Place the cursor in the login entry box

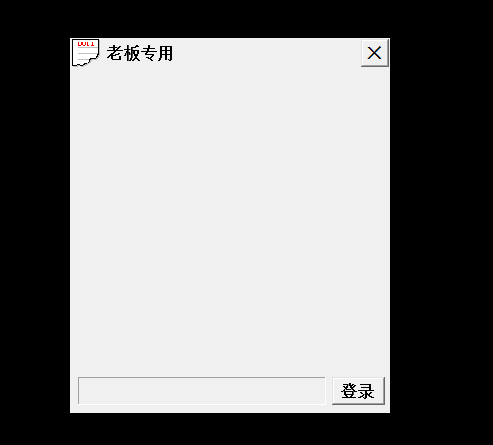tap(201, 391)
